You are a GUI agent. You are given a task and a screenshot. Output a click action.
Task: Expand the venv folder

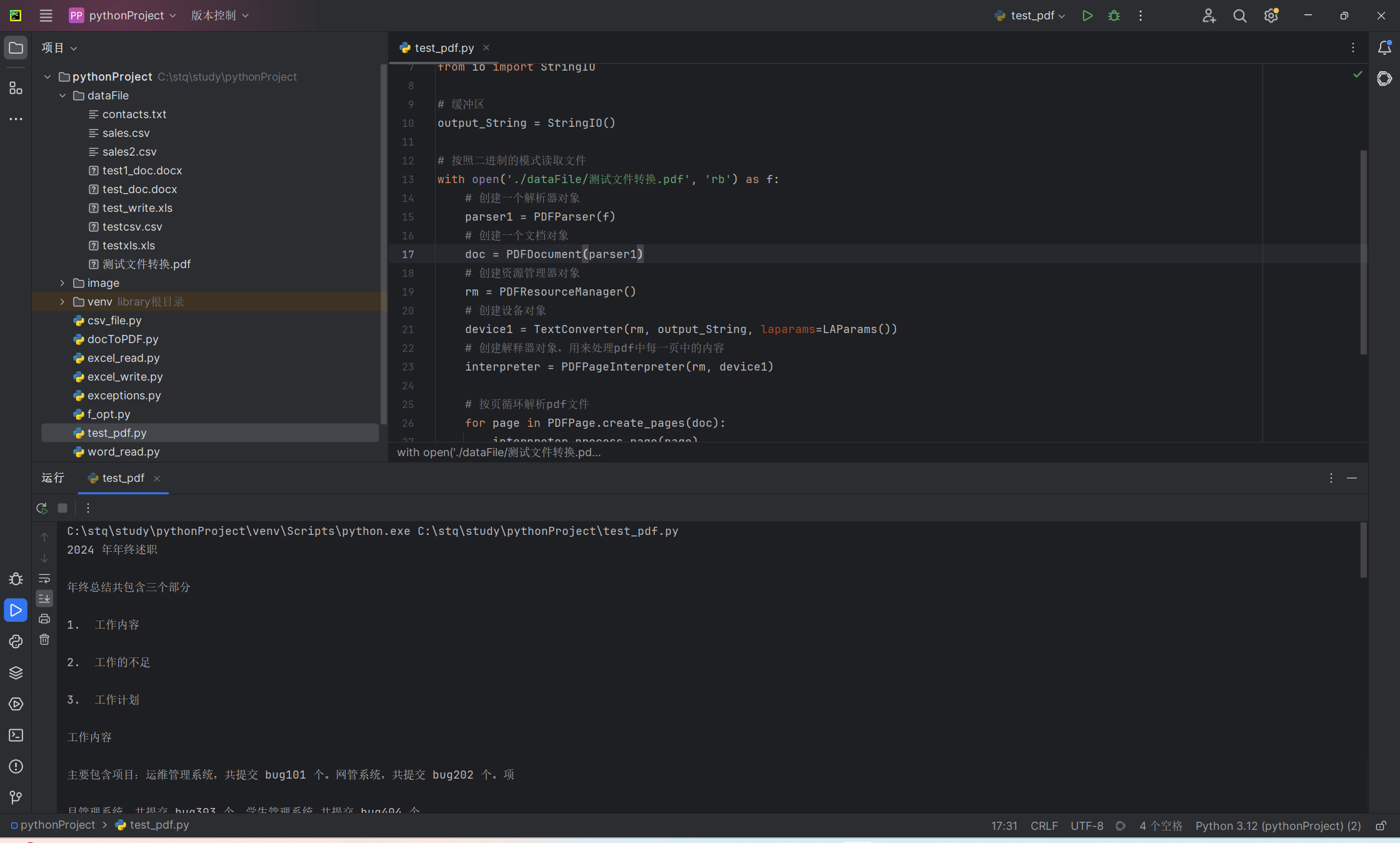pos(62,302)
